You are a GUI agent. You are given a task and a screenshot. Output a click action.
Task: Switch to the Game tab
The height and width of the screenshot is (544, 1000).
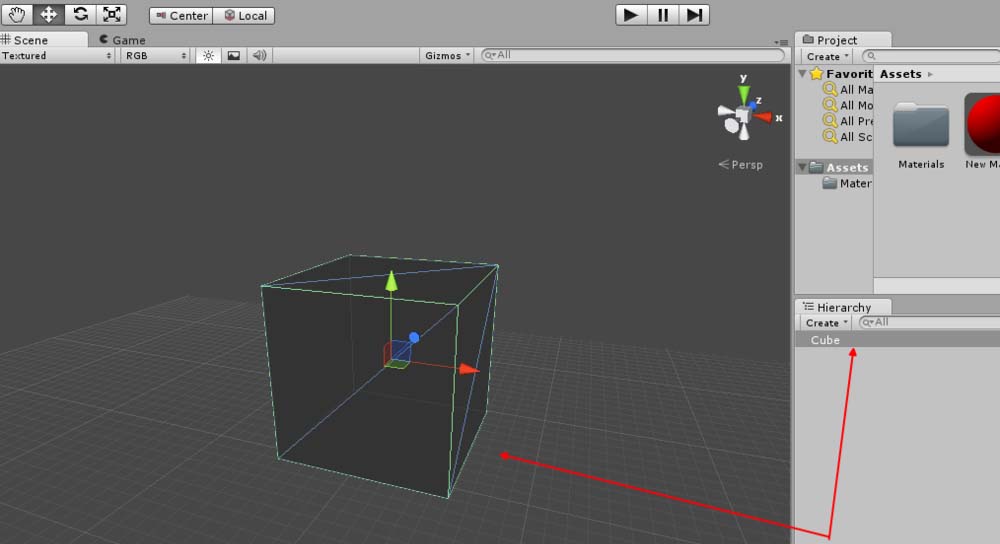coord(122,40)
